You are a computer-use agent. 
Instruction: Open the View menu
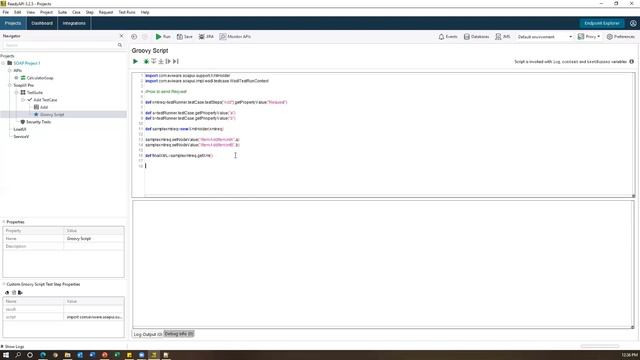point(31,12)
